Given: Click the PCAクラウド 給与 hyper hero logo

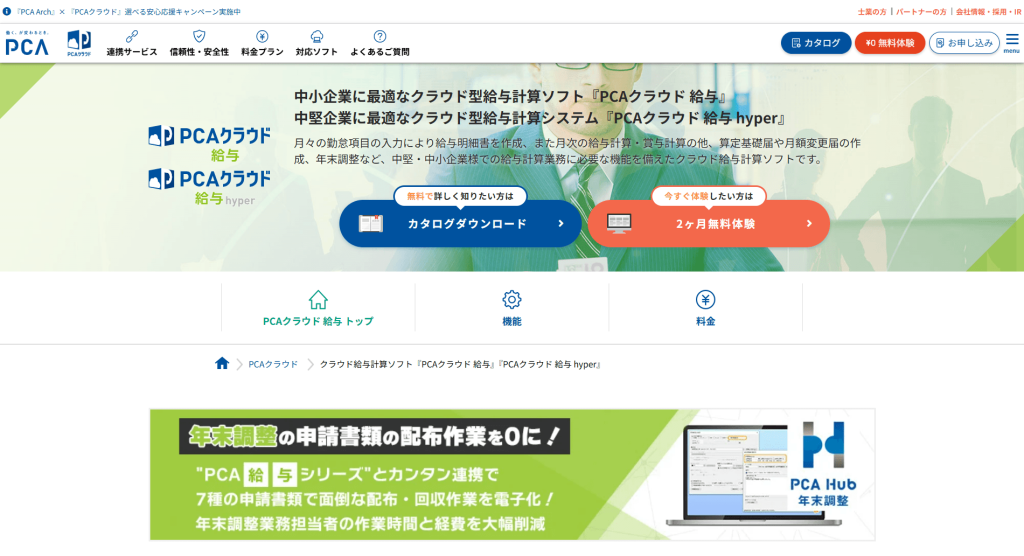Looking at the screenshot, I should point(209,188).
